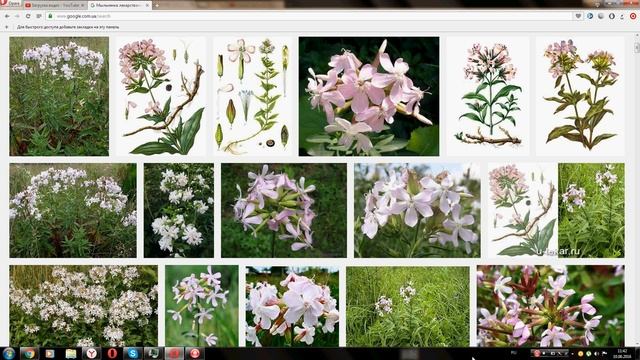
Task: Close the Google search tab
Action: [x=147, y=5]
